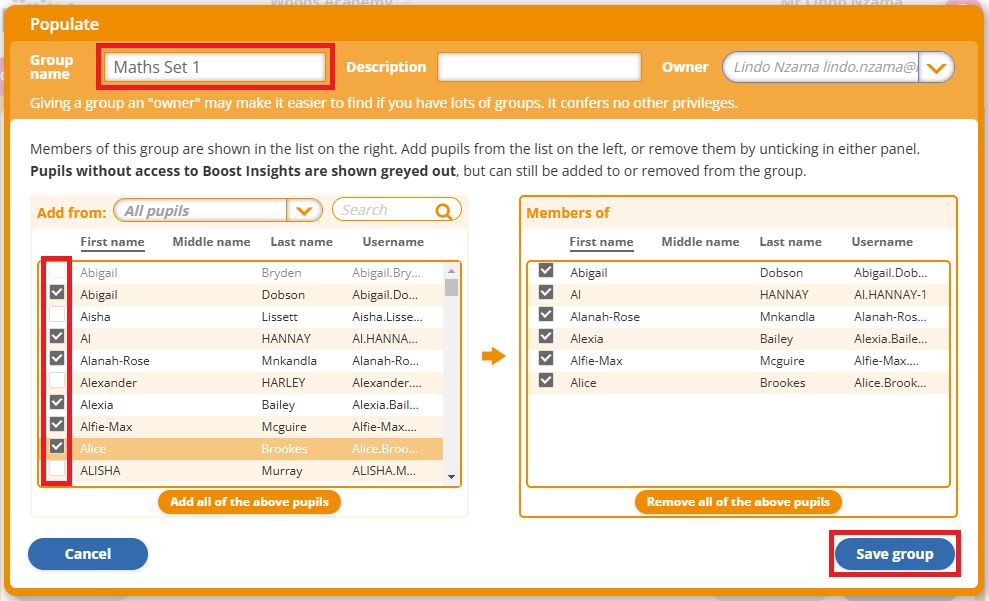Click the Group name text field

point(215,68)
